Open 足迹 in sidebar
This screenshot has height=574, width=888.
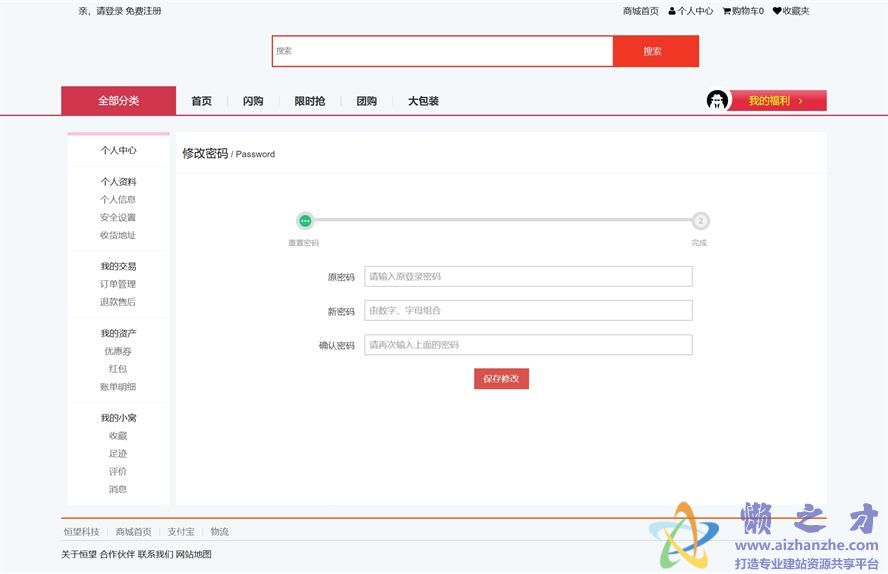[118, 453]
